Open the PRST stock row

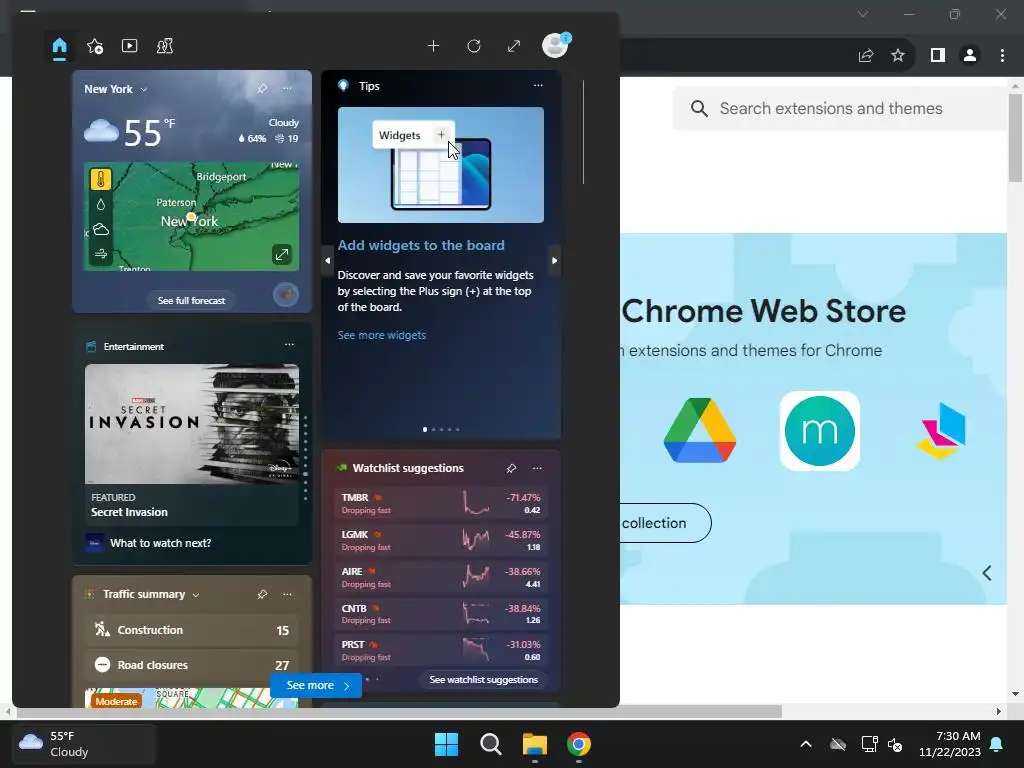pyautogui.click(x=441, y=650)
